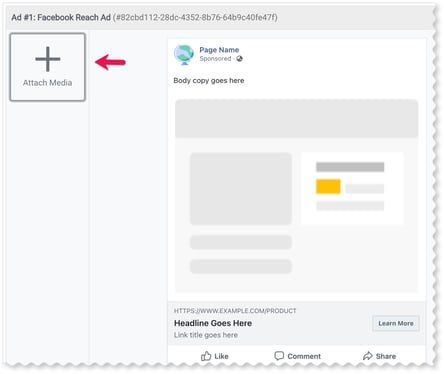The height and width of the screenshot is (374, 444).
Task: Click the Comment speech bubble icon
Action: pyautogui.click(x=279, y=356)
